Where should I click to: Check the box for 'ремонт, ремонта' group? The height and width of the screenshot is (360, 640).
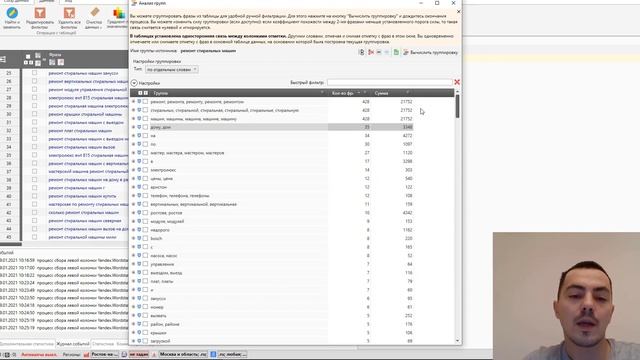point(145,102)
